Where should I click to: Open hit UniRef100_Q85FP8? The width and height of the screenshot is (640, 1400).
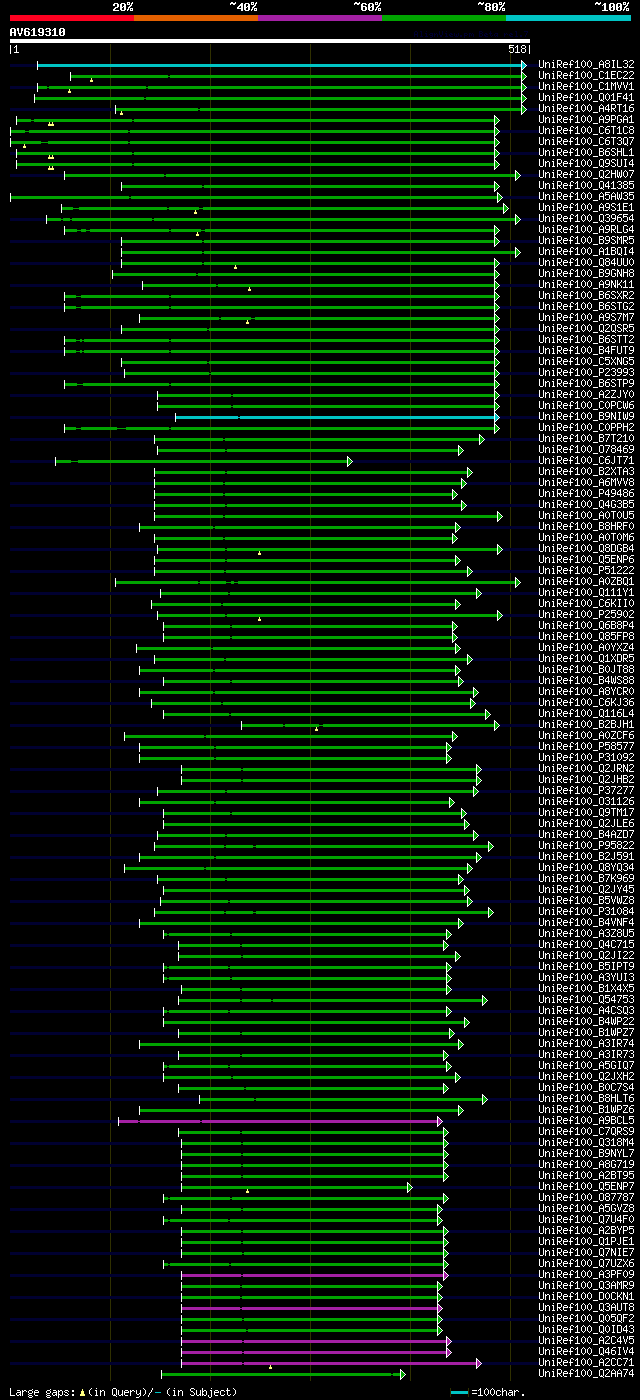586,637
